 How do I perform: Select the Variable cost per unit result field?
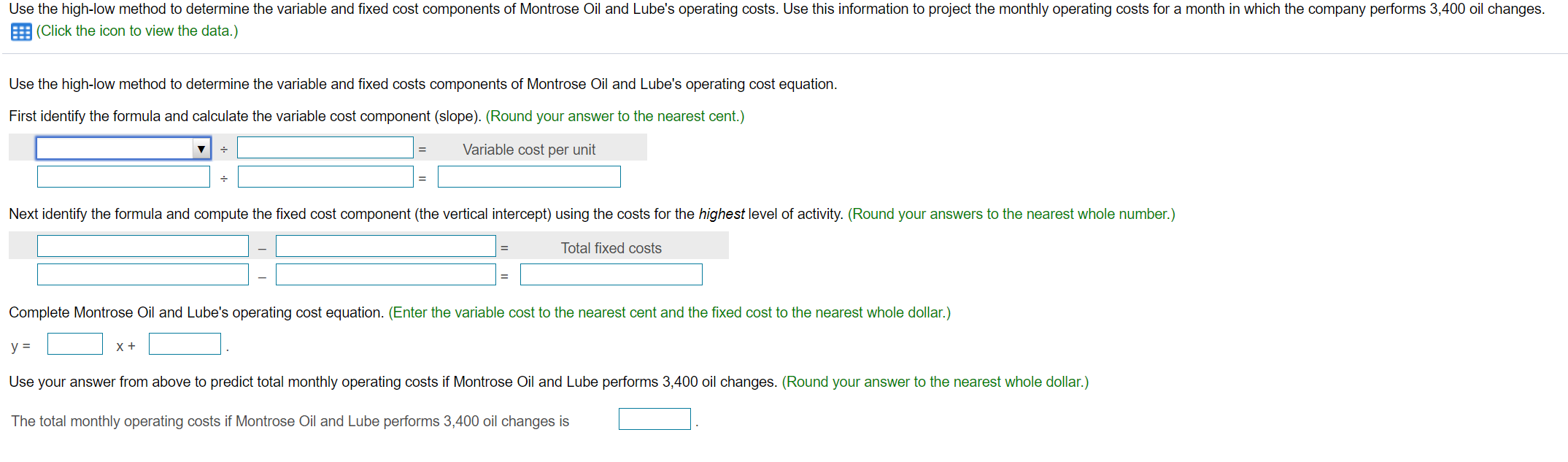click(528, 176)
